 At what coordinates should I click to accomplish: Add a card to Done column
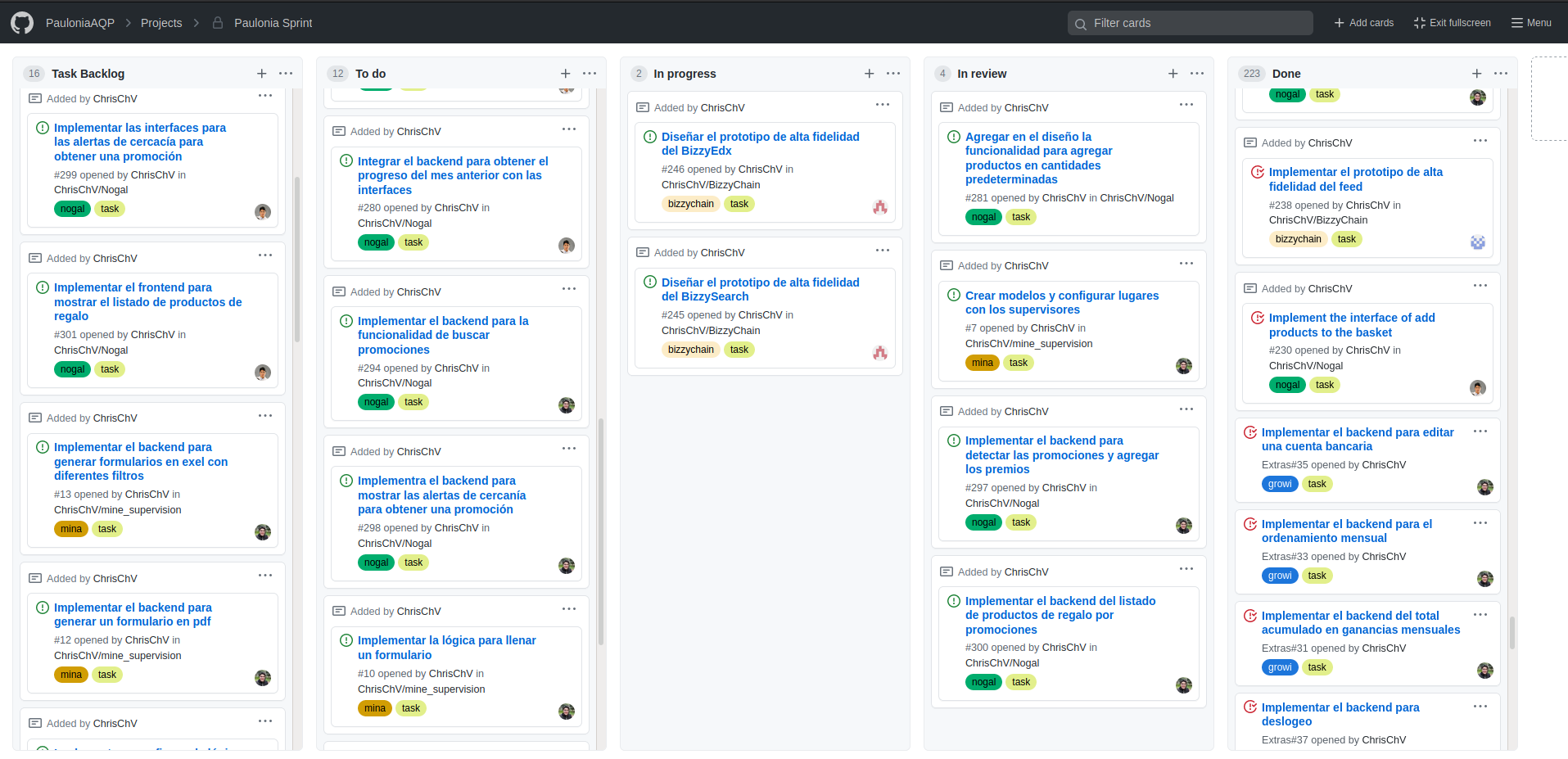(x=1477, y=74)
